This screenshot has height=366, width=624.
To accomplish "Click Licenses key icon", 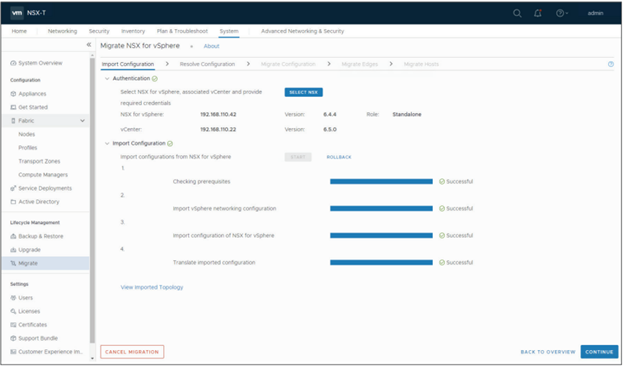I will (x=13, y=311).
